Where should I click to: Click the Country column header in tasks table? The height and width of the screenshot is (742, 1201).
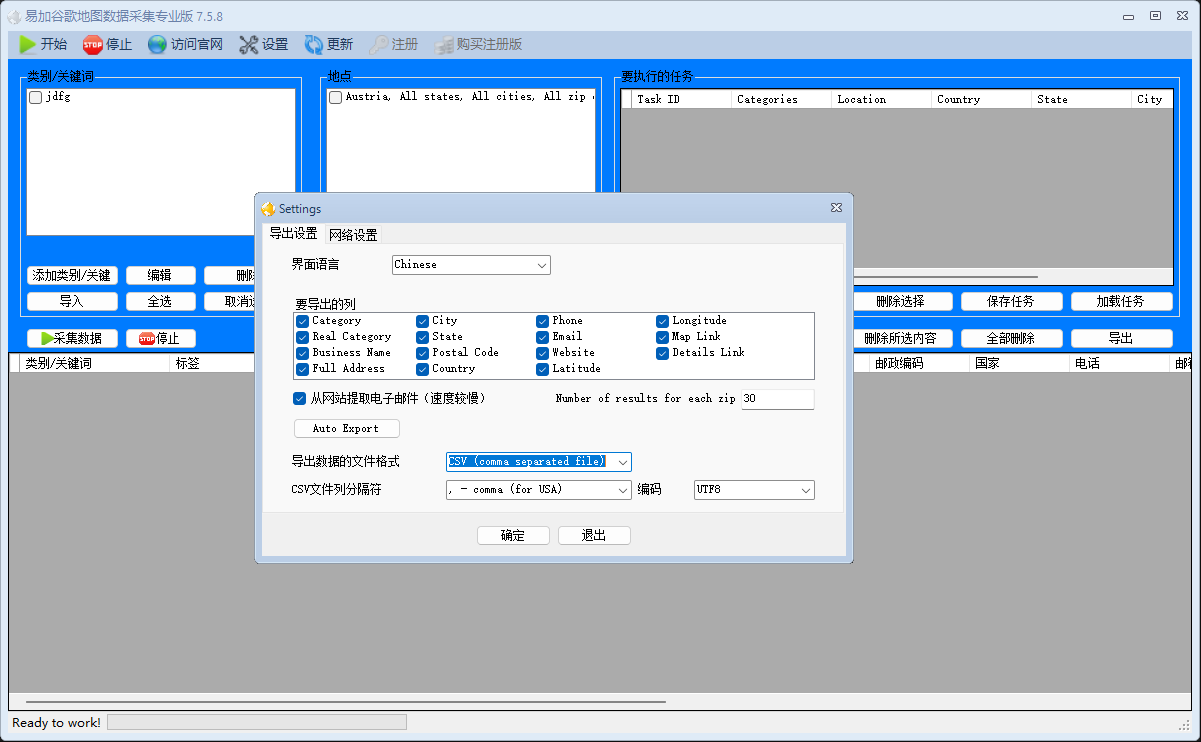coord(982,99)
